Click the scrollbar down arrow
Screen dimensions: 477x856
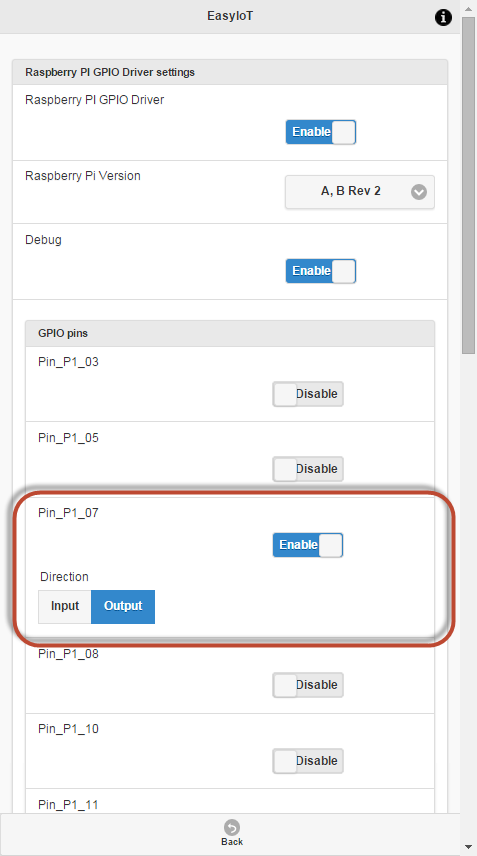click(469, 847)
